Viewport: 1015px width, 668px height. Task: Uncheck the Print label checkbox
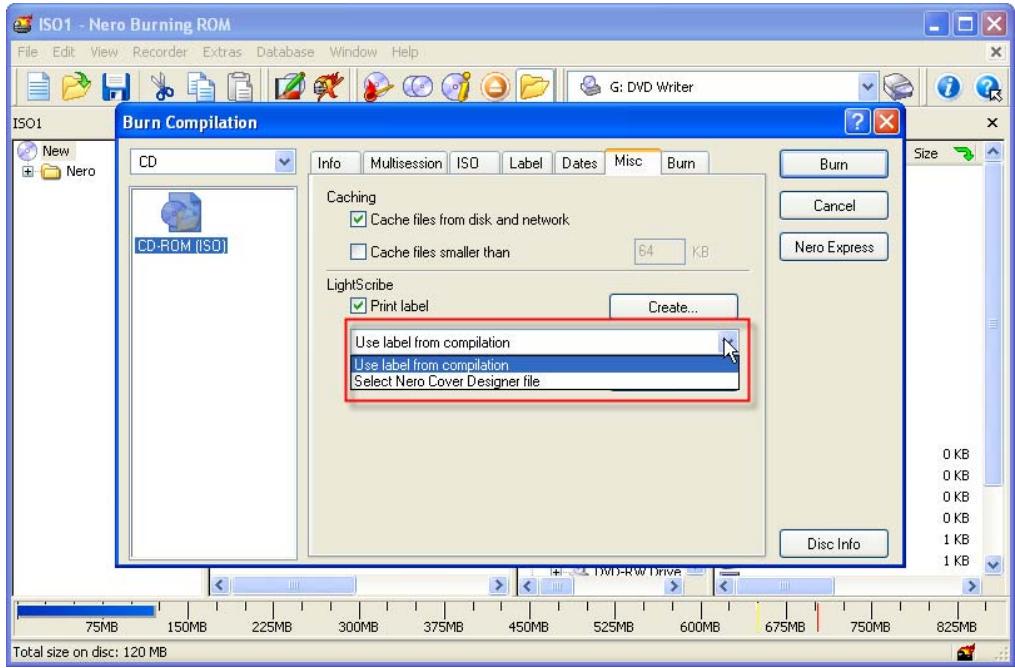358,306
